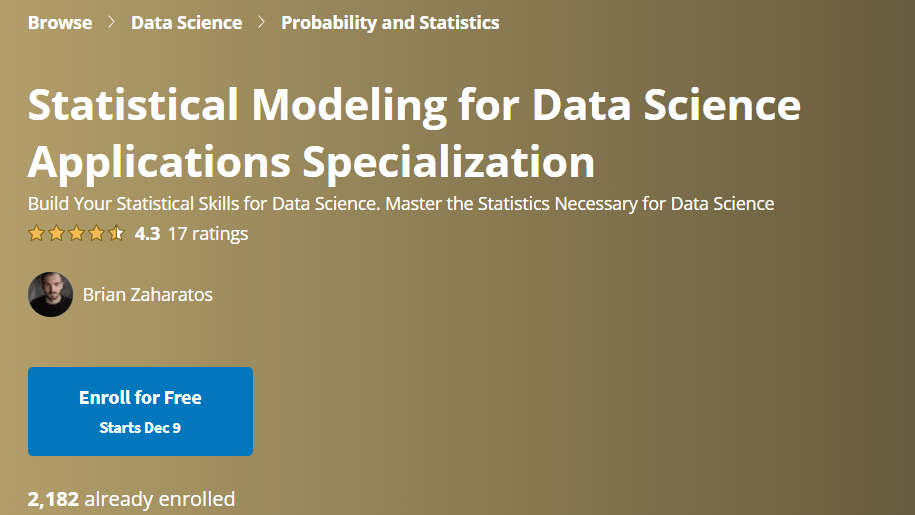Open Brian Zaharatos profile photo
The height and width of the screenshot is (515, 915).
point(50,295)
